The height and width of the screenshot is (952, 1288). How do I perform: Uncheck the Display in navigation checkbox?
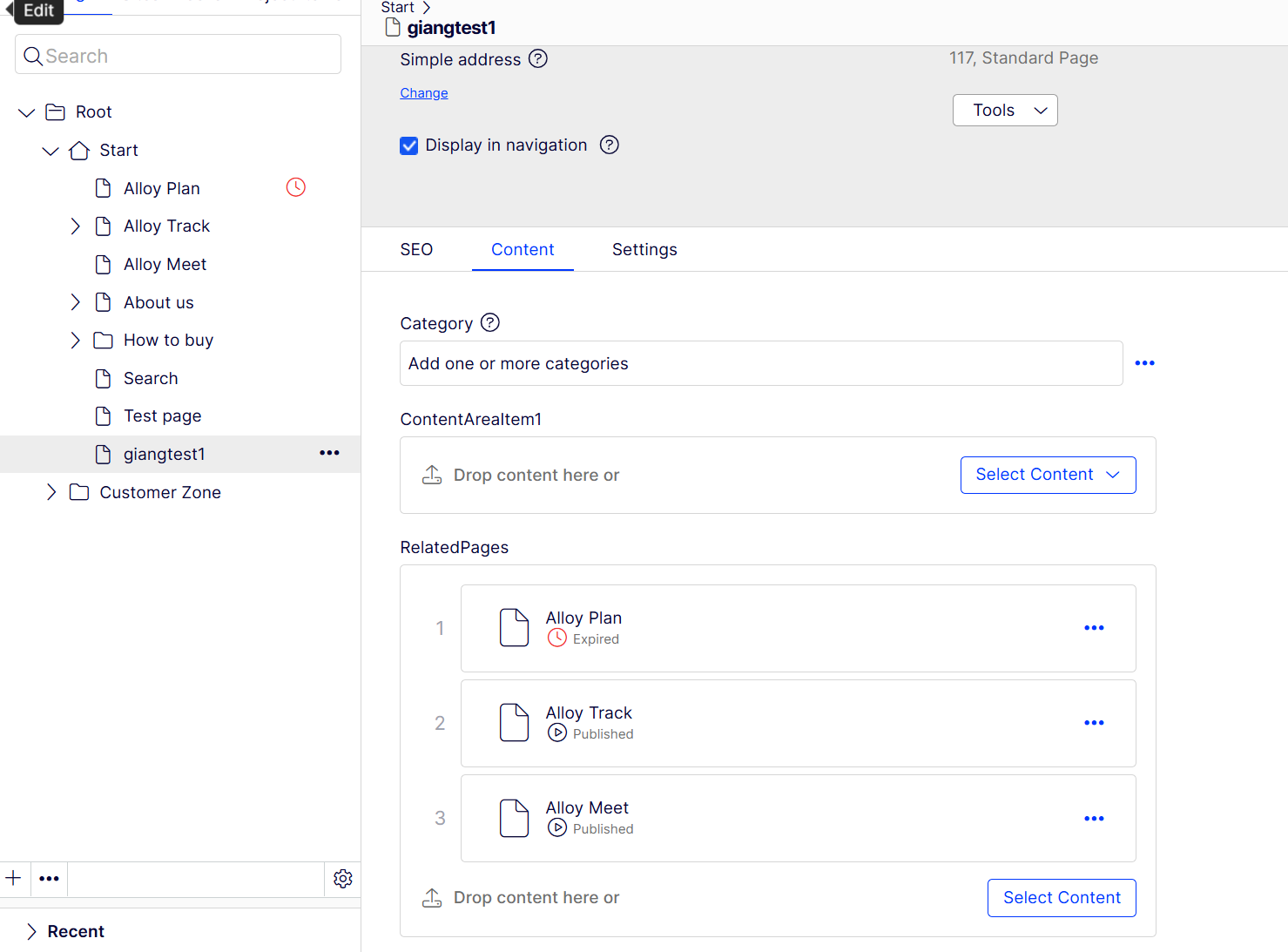(409, 145)
